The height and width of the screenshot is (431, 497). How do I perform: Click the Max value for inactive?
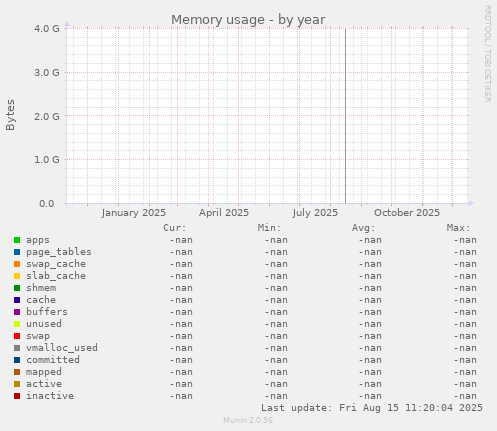(465, 396)
